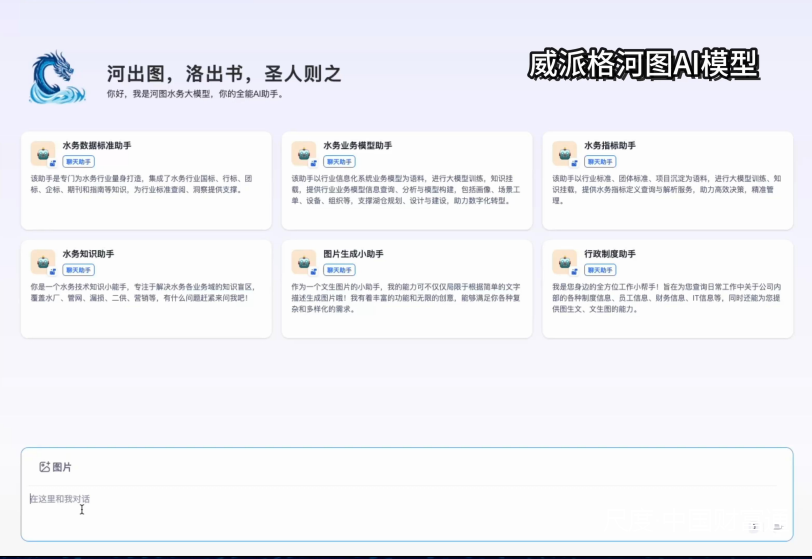Open the 水务数据标准助手 card title
Viewport: 812px width, 559px height.
(96, 146)
